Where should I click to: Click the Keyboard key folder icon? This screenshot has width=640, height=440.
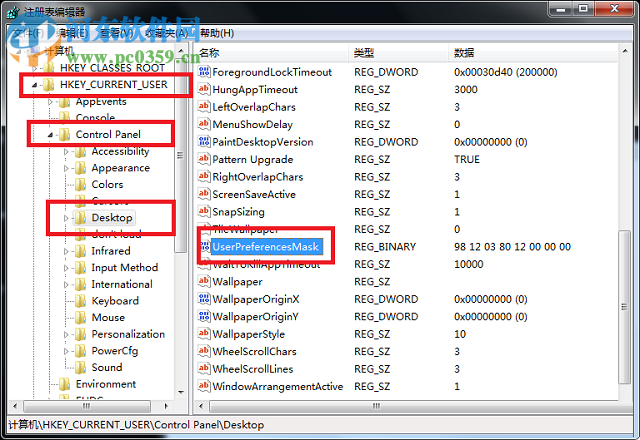pos(80,301)
